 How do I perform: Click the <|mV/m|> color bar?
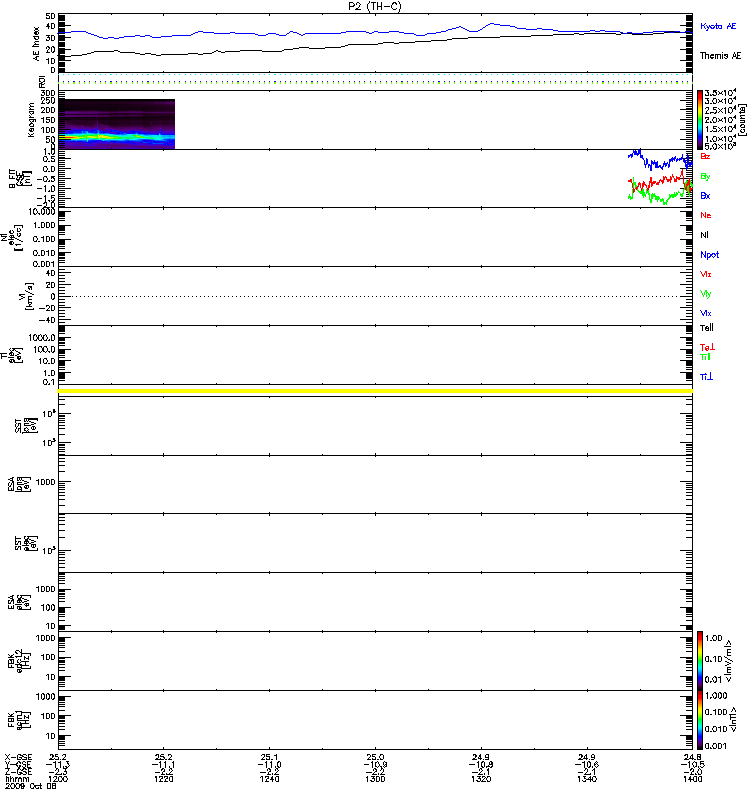tap(700, 661)
